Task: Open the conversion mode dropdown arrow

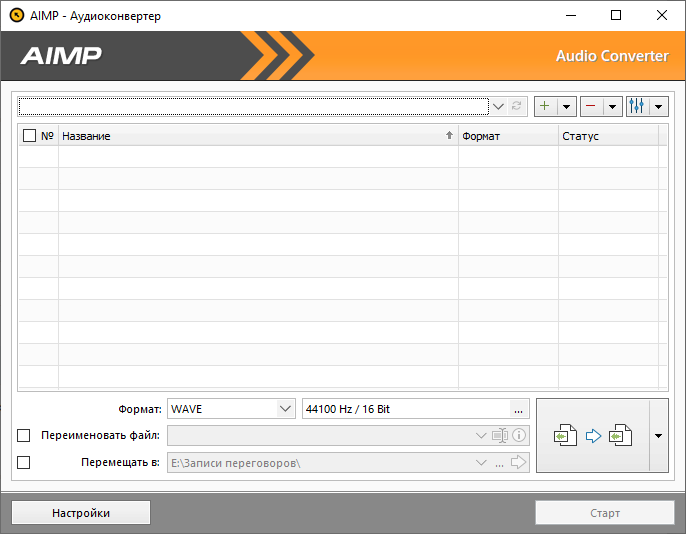Action: [x=658, y=436]
